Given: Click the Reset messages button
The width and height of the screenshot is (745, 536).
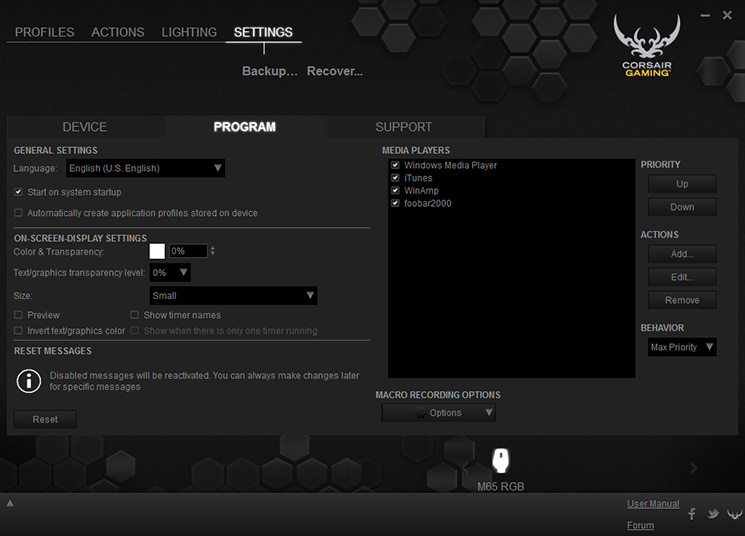Looking at the screenshot, I should click(x=45, y=420).
